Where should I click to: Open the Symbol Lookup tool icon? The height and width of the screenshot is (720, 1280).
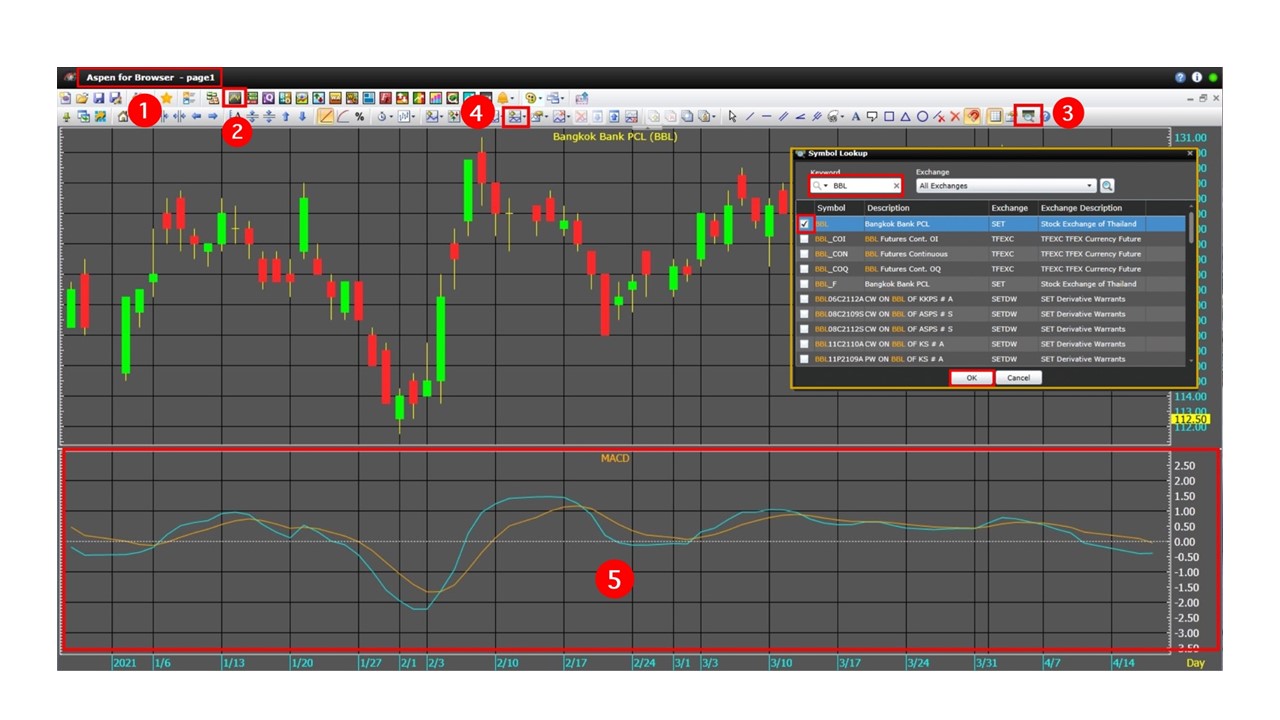1029,117
